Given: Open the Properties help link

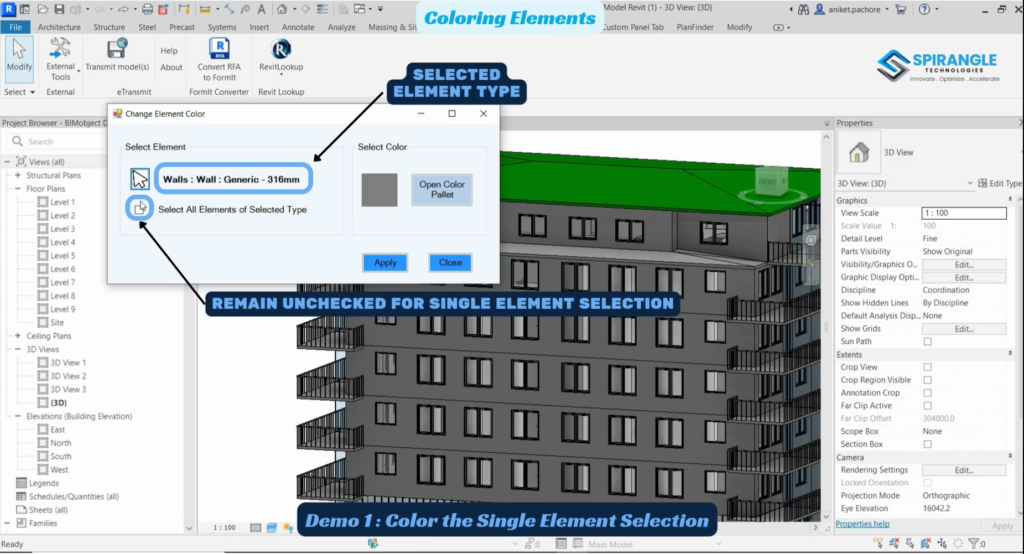Looking at the screenshot, I should point(862,524).
